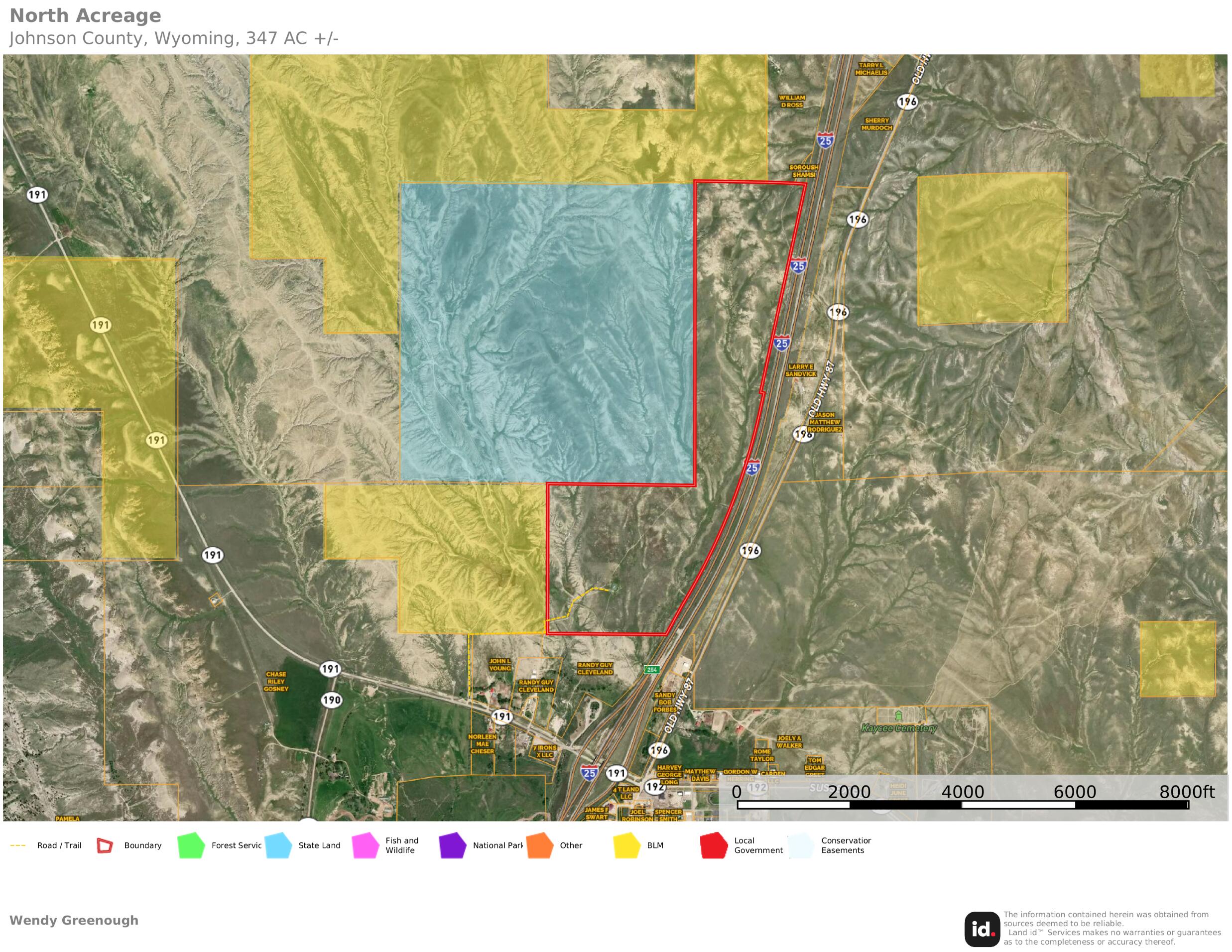The image size is (1232, 952).
Task: Click the red Local Government legend swatch
Action: tap(714, 845)
